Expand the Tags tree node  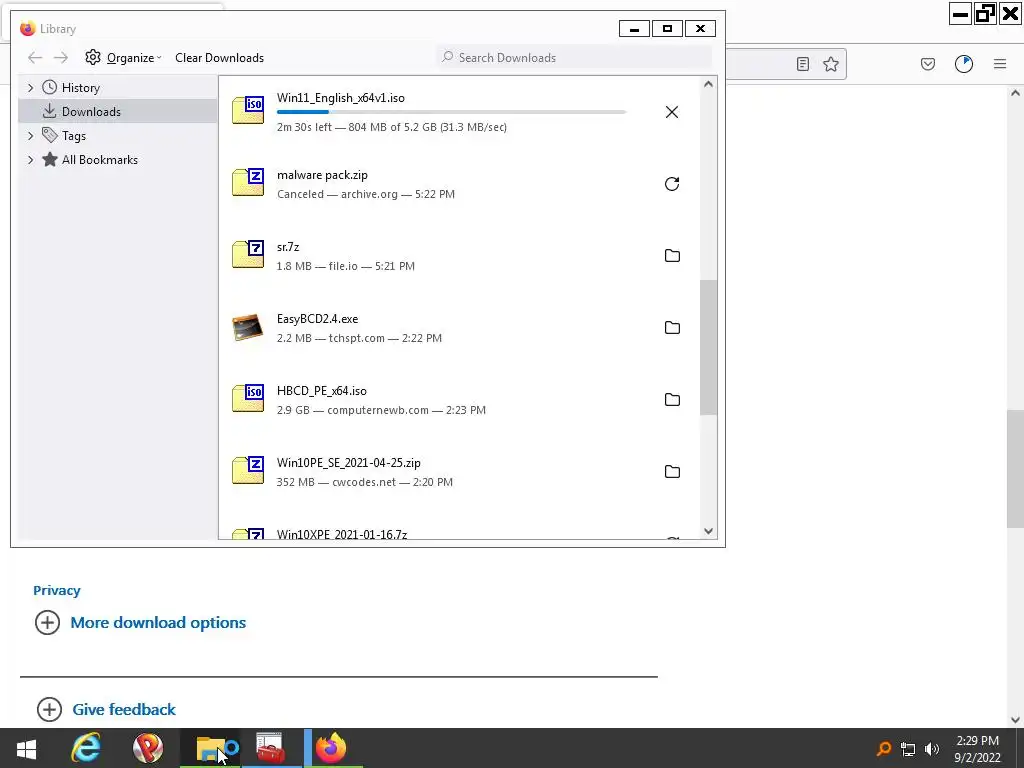click(30, 136)
